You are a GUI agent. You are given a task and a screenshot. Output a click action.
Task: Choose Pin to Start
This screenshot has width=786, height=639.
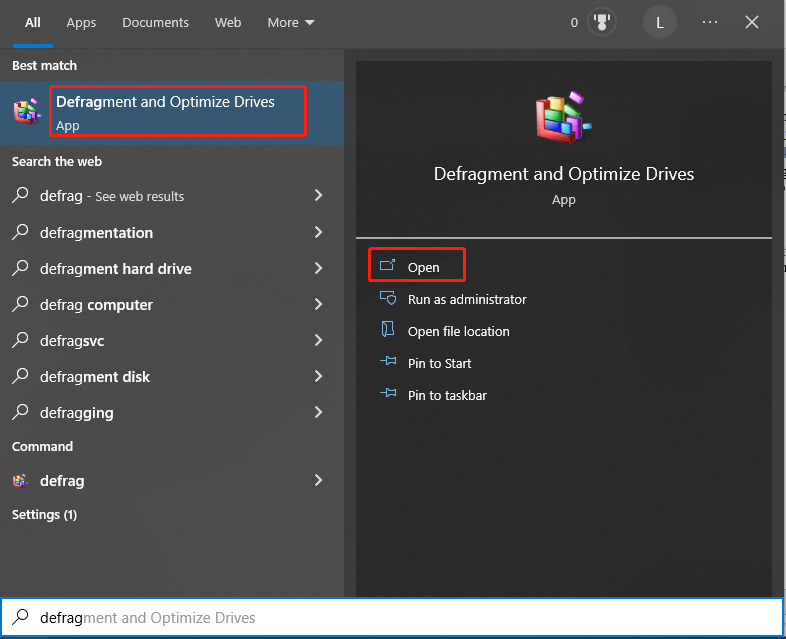point(440,363)
